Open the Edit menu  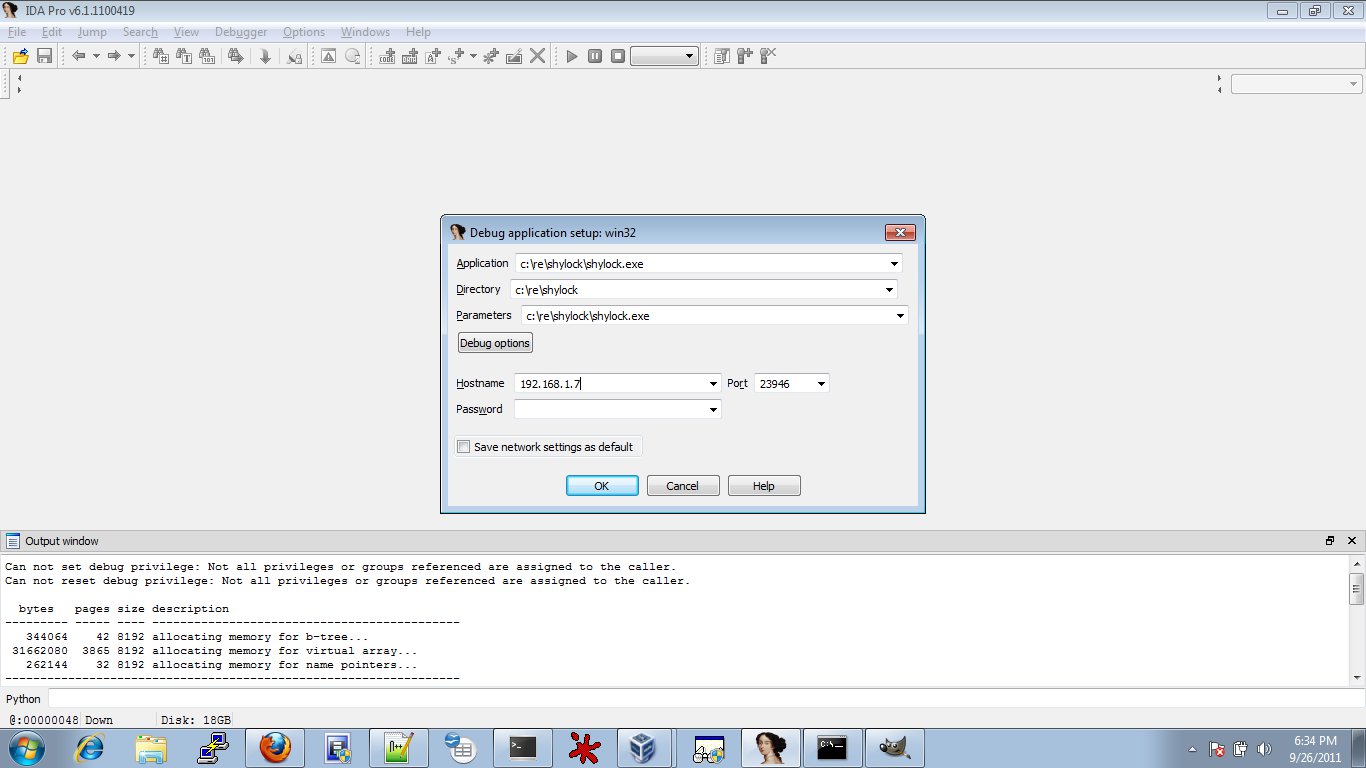coord(52,32)
